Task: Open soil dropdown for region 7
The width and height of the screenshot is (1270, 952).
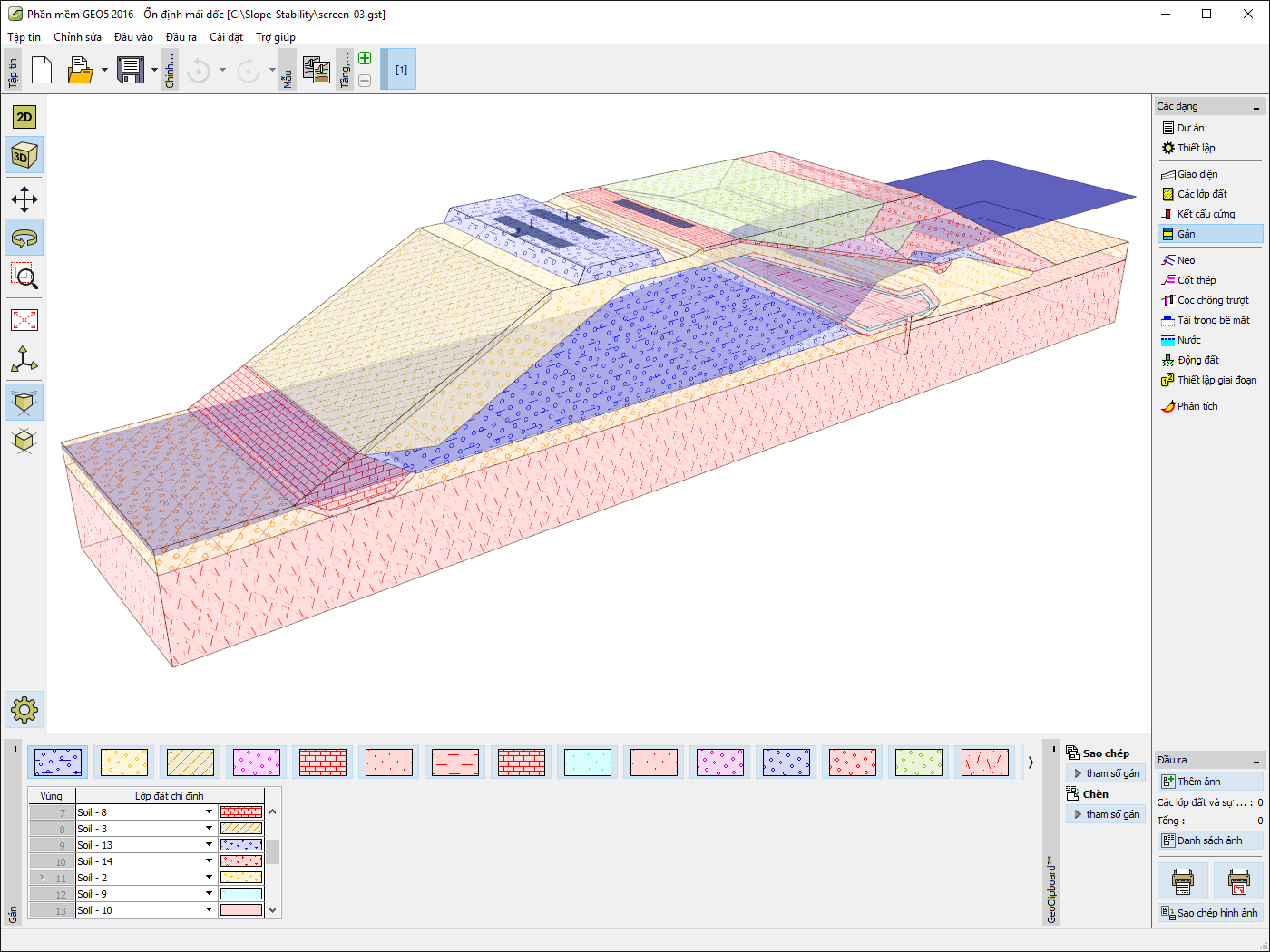Action: 209,812
